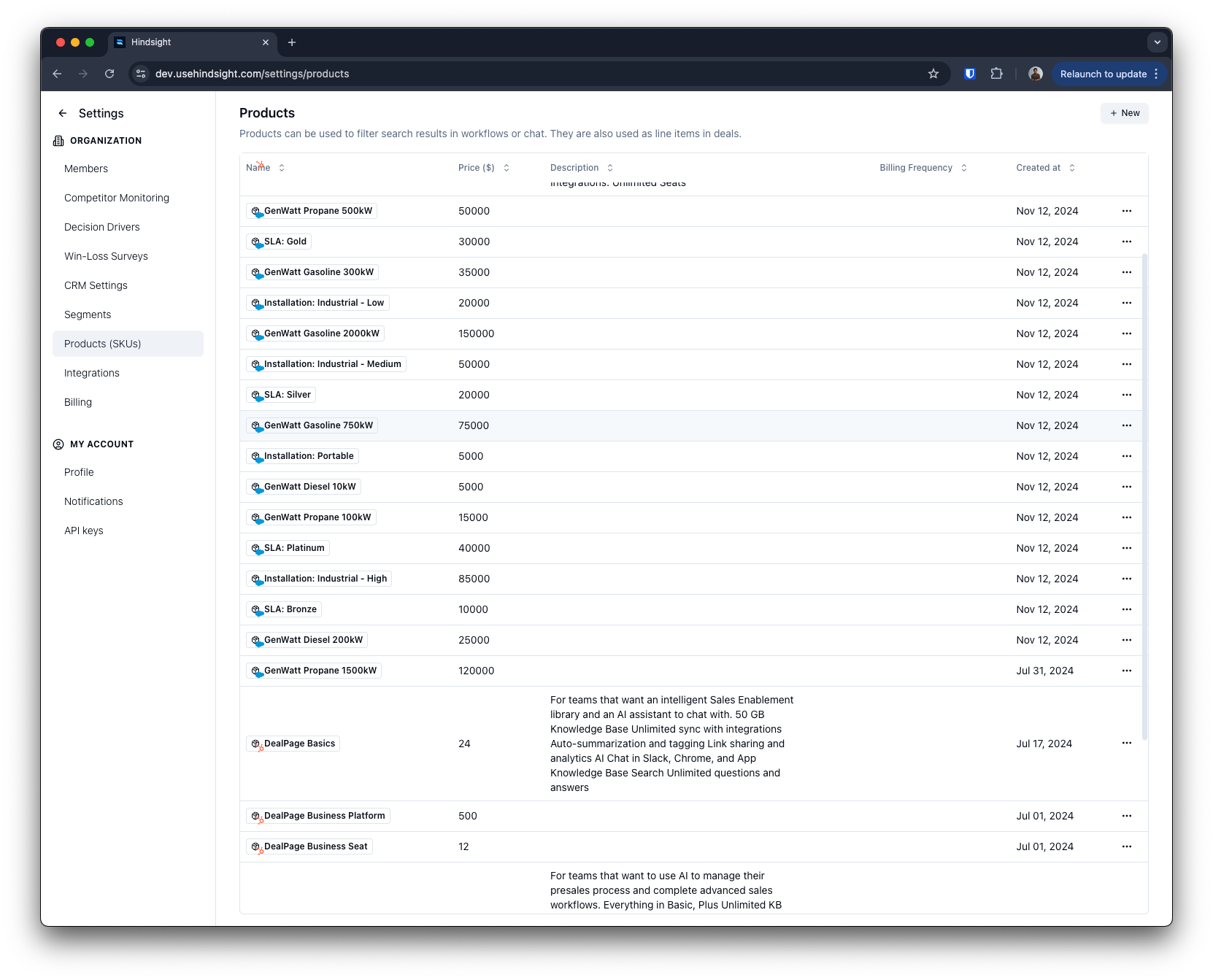Open more options for SLA: Bronze row
Screen dimensions: 1213x980
pos(1127,609)
